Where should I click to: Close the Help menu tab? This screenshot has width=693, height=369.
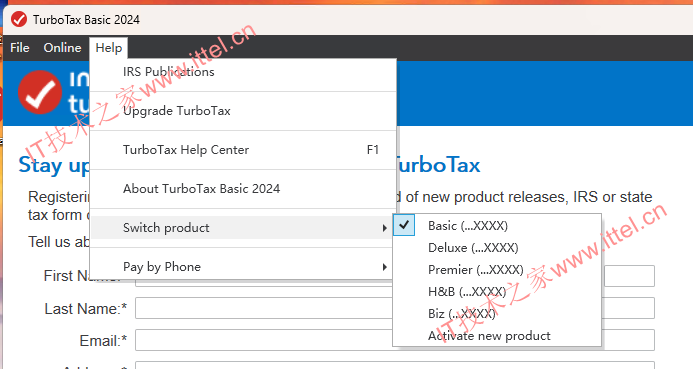pyautogui.click(x=109, y=48)
